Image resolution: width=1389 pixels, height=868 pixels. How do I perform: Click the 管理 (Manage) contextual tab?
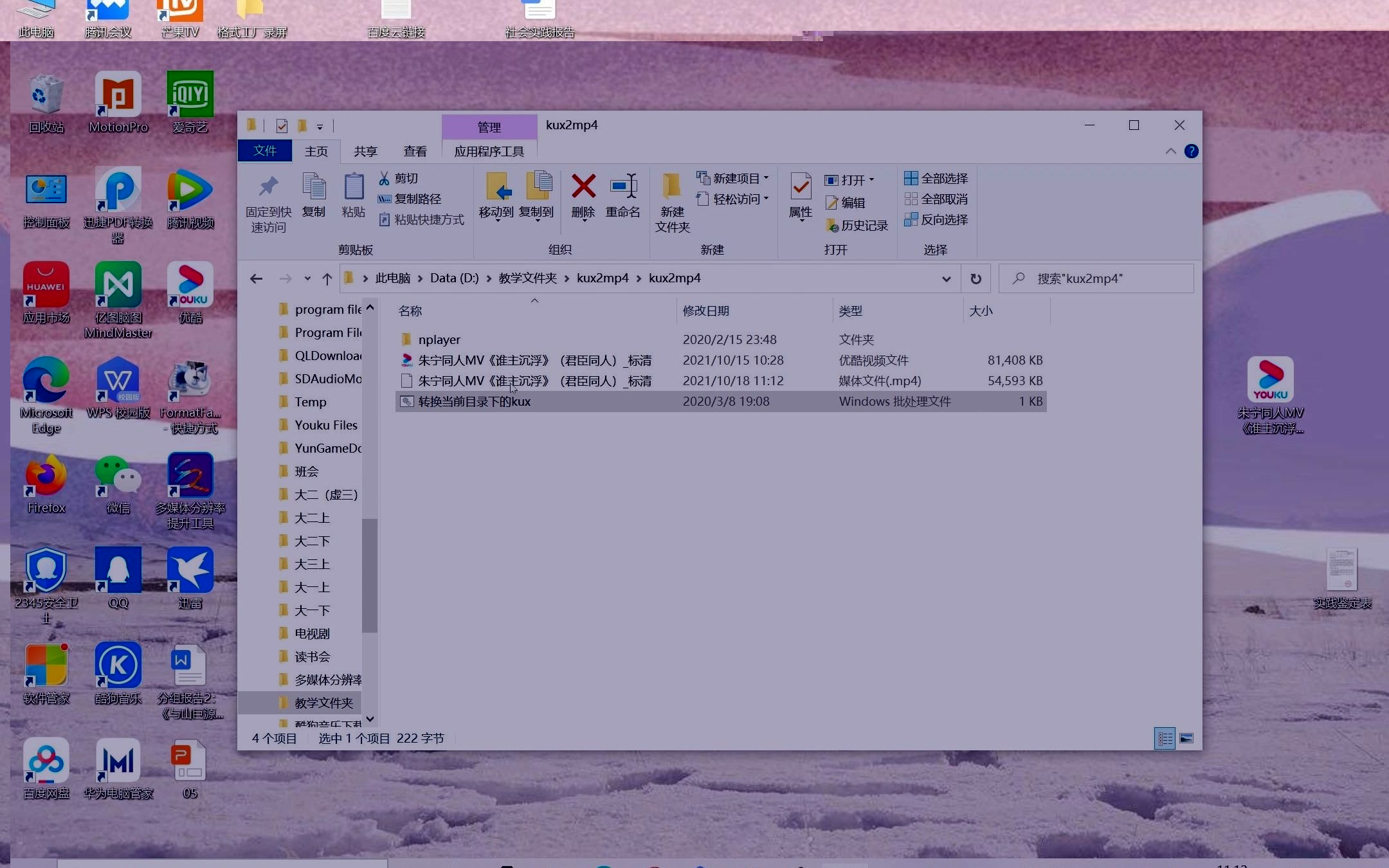(489, 127)
